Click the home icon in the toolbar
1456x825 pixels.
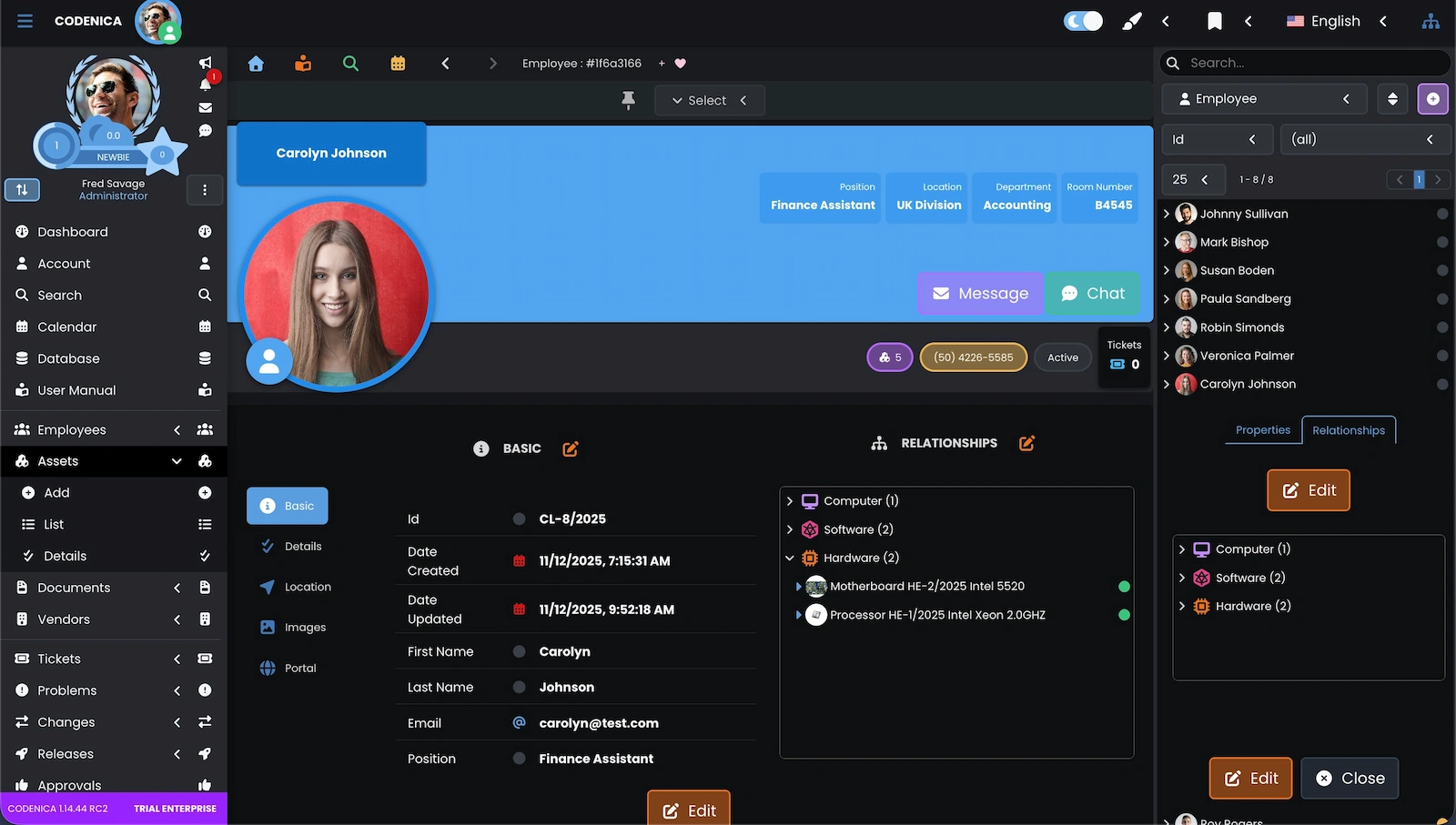(256, 64)
